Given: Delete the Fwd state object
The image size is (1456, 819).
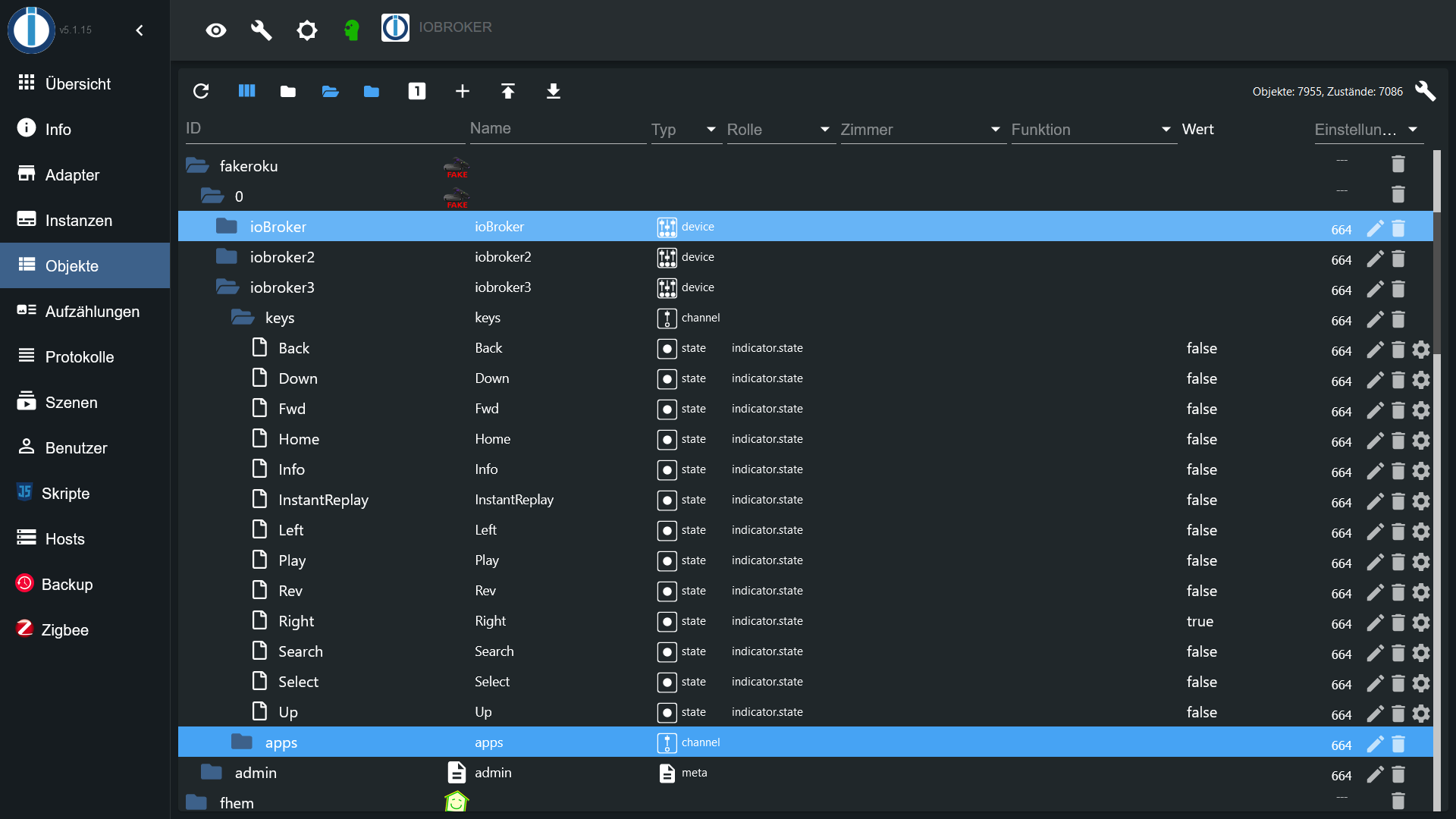Looking at the screenshot, I should (x=1398, y=410).
